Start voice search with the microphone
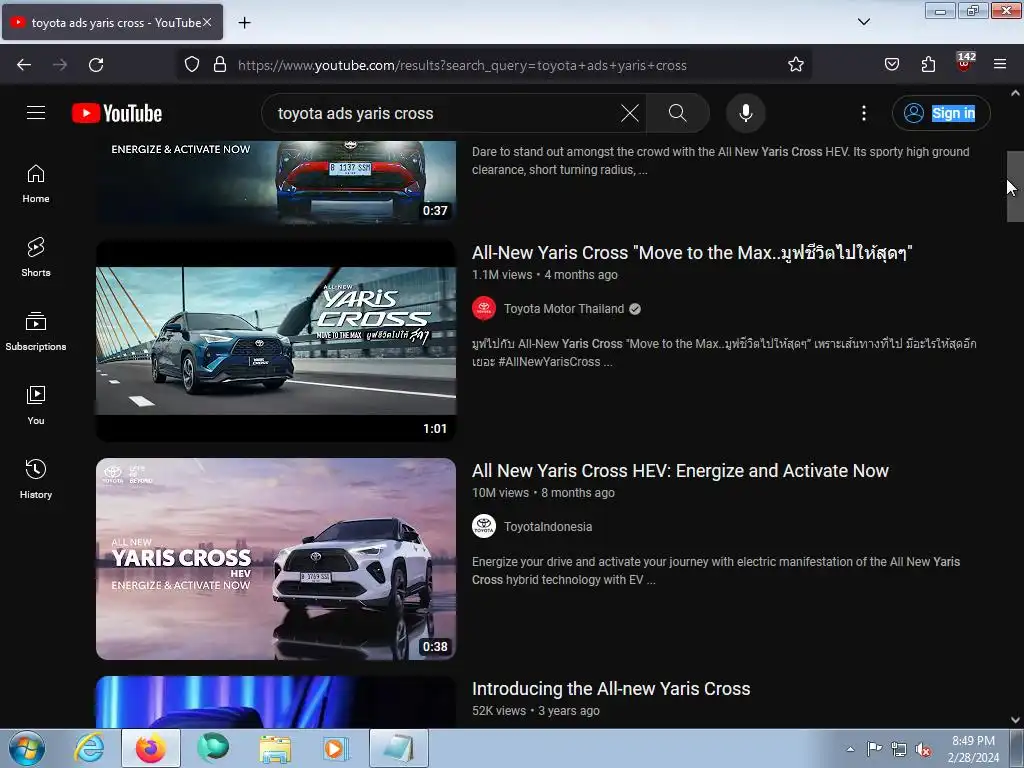Screen dimensions: 1024x768 click(x=745, y=113)
